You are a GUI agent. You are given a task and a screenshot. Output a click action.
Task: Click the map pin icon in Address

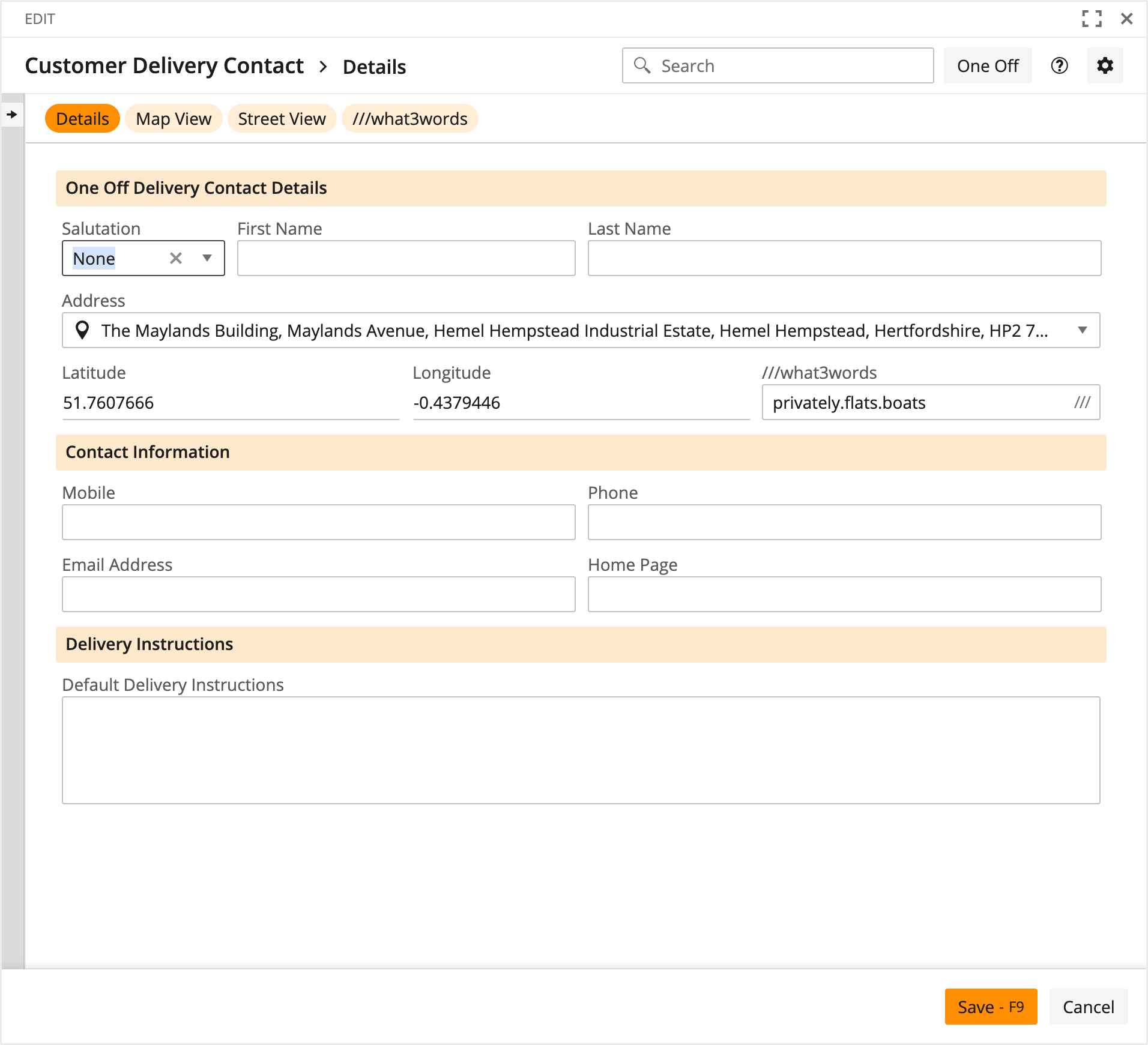[82, 330]
